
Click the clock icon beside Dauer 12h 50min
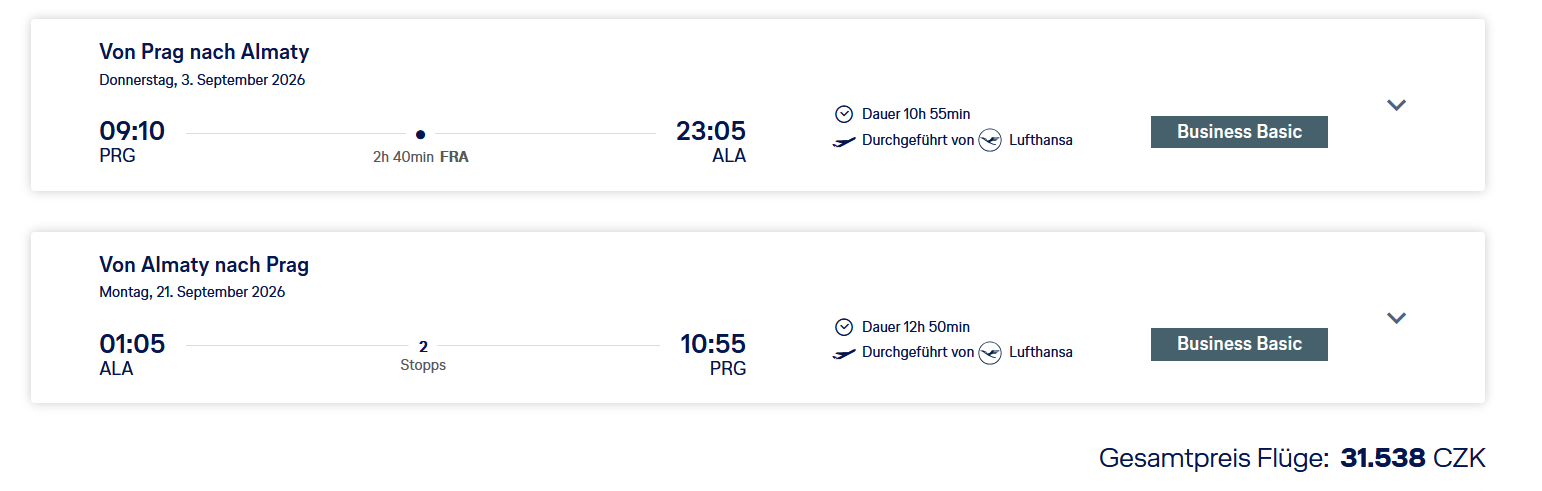pyautogui.click(x=843, y=327)
